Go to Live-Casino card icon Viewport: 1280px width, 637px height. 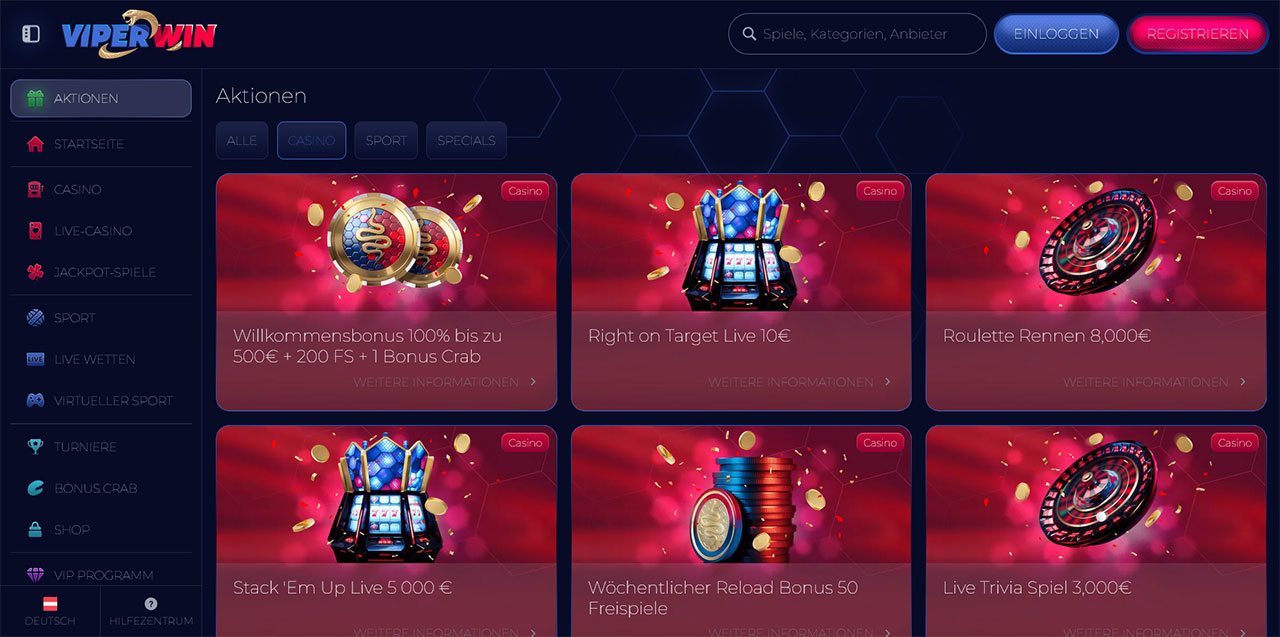tap(36, 231)
